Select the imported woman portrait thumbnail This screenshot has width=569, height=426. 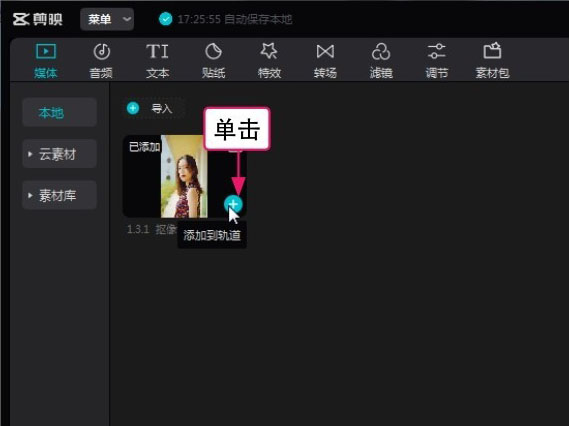[x=184, y=176]
